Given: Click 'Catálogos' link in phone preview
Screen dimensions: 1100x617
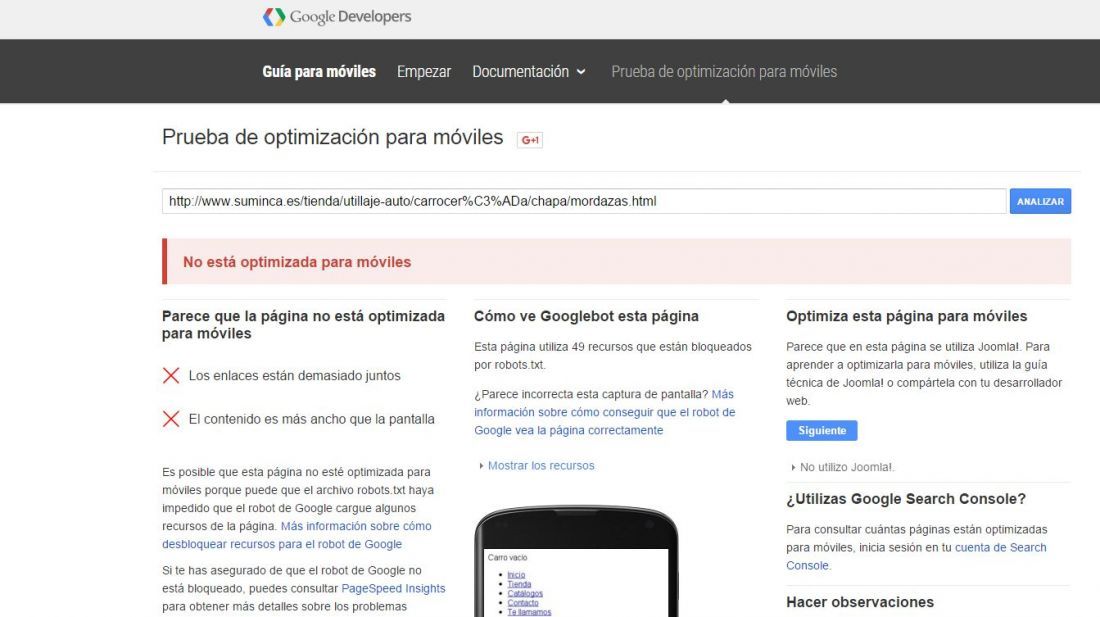Looking at the screenshot, I should [x=525, y=593].
